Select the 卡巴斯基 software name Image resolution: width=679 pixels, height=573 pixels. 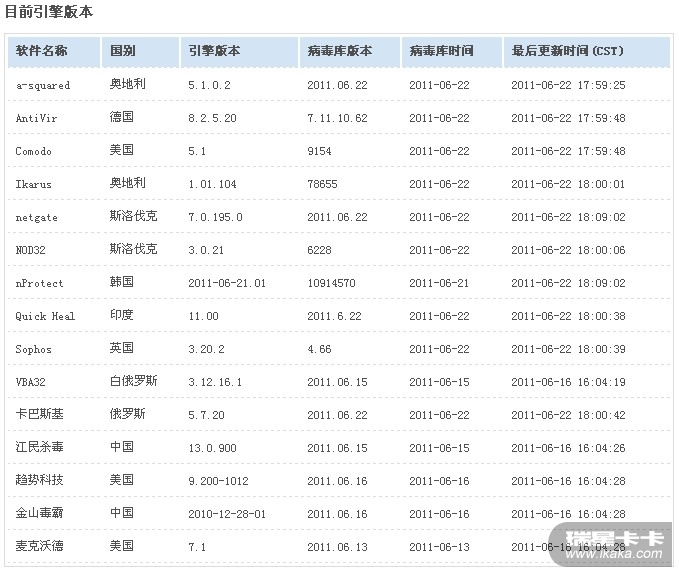(39, 414)
